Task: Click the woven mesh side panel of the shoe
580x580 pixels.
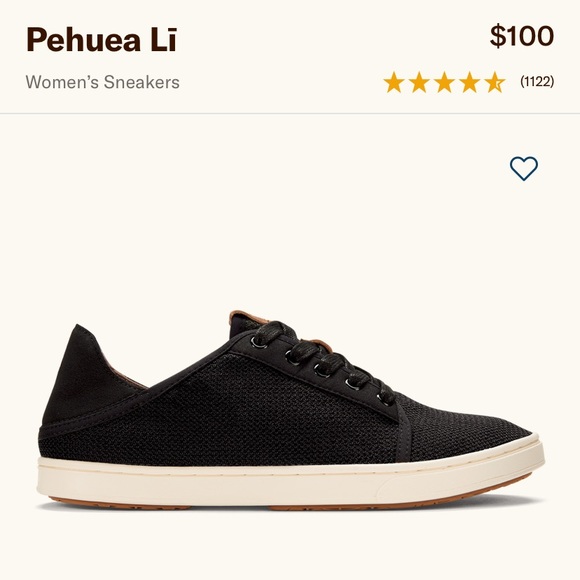Action: [x=259, y=411]
